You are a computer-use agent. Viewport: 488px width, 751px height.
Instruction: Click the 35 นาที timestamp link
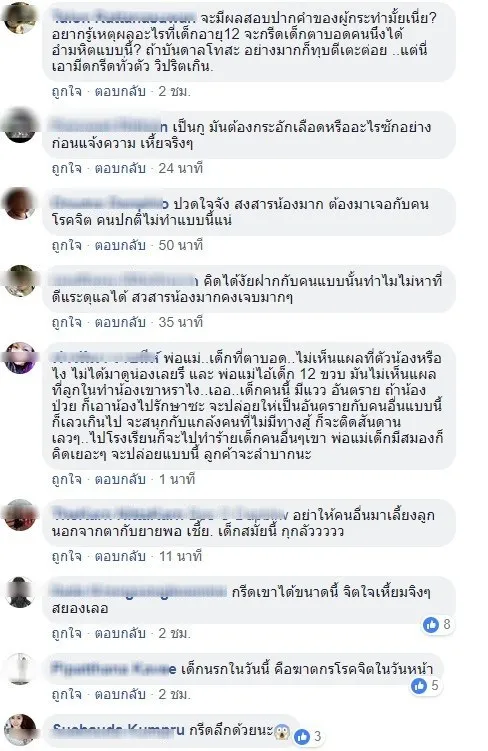tap(181, 322)
